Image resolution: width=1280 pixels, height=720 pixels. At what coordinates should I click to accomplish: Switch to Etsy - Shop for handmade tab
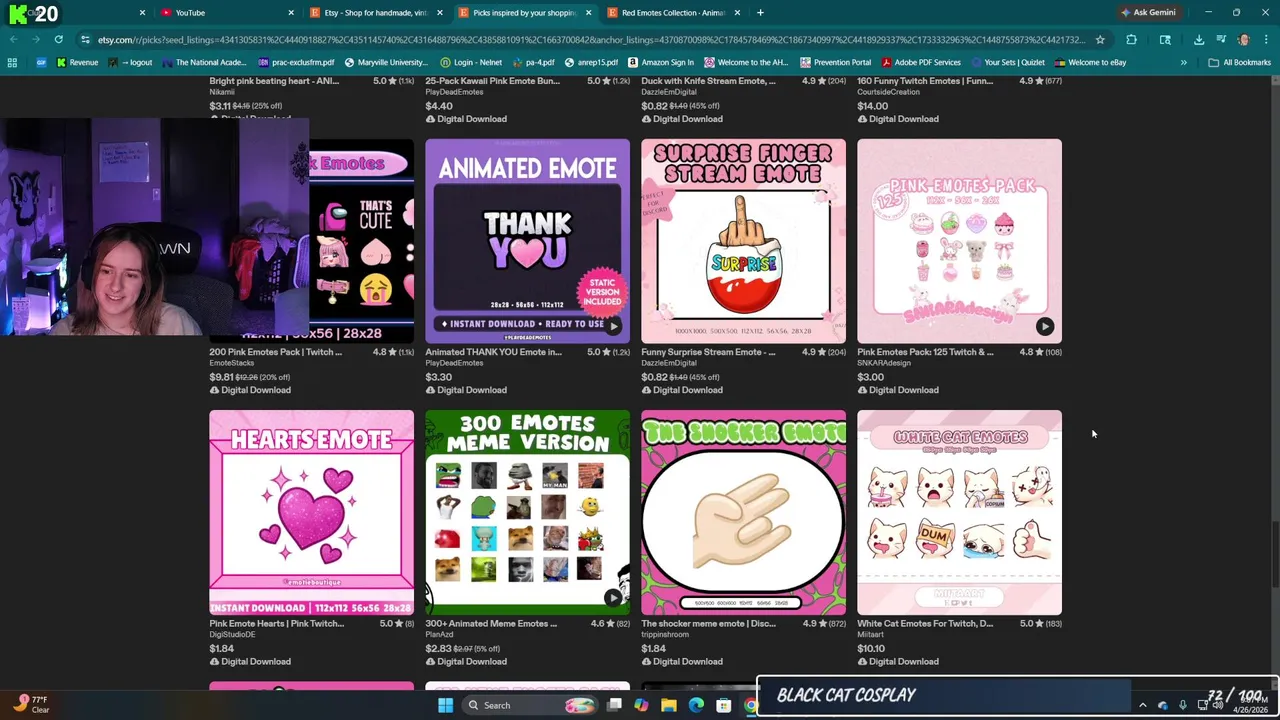coord(375,13)
